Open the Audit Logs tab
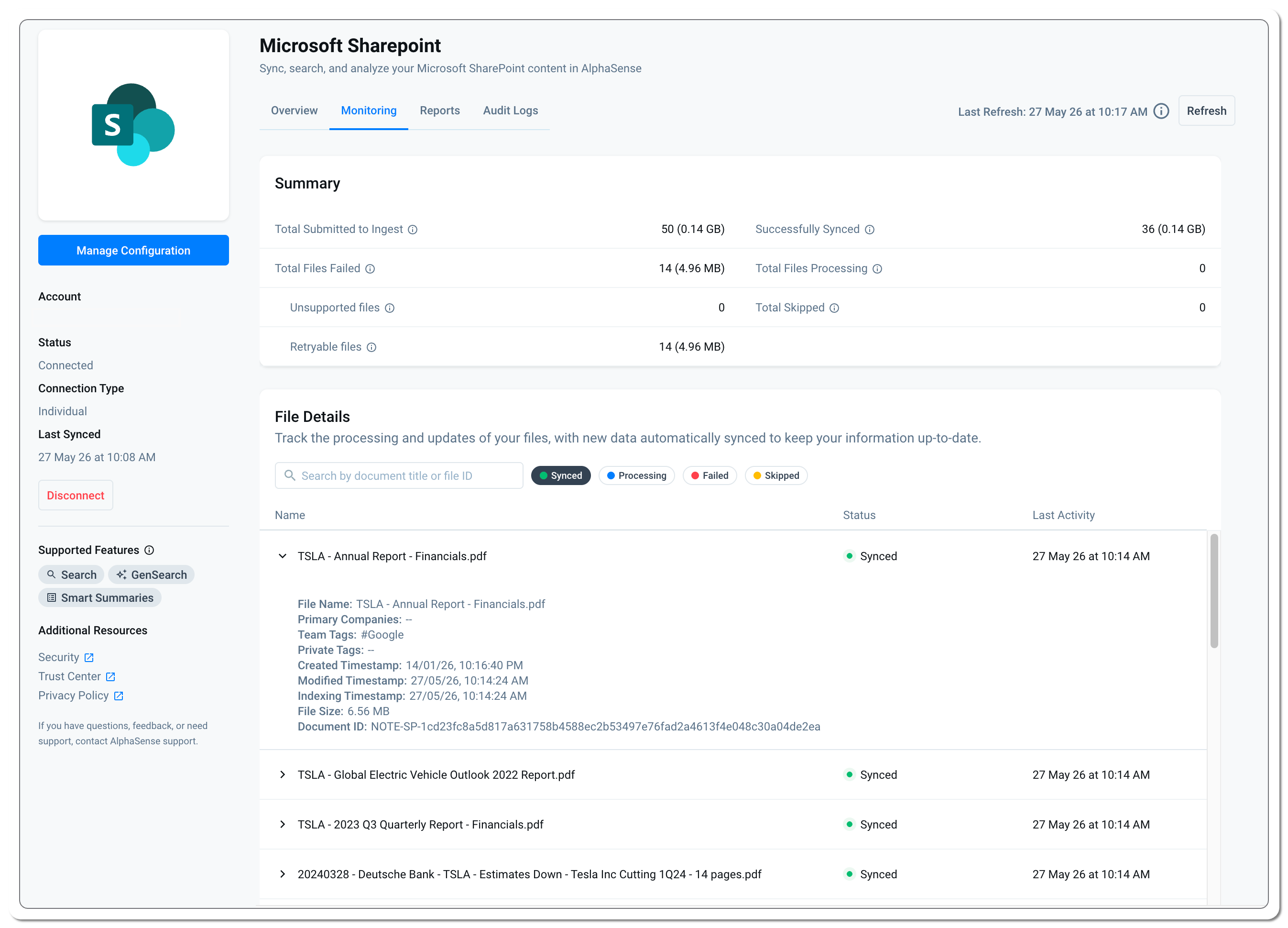Image resolution: width=1288 pixels, height=928 pixels. click(x=511, y=111)
